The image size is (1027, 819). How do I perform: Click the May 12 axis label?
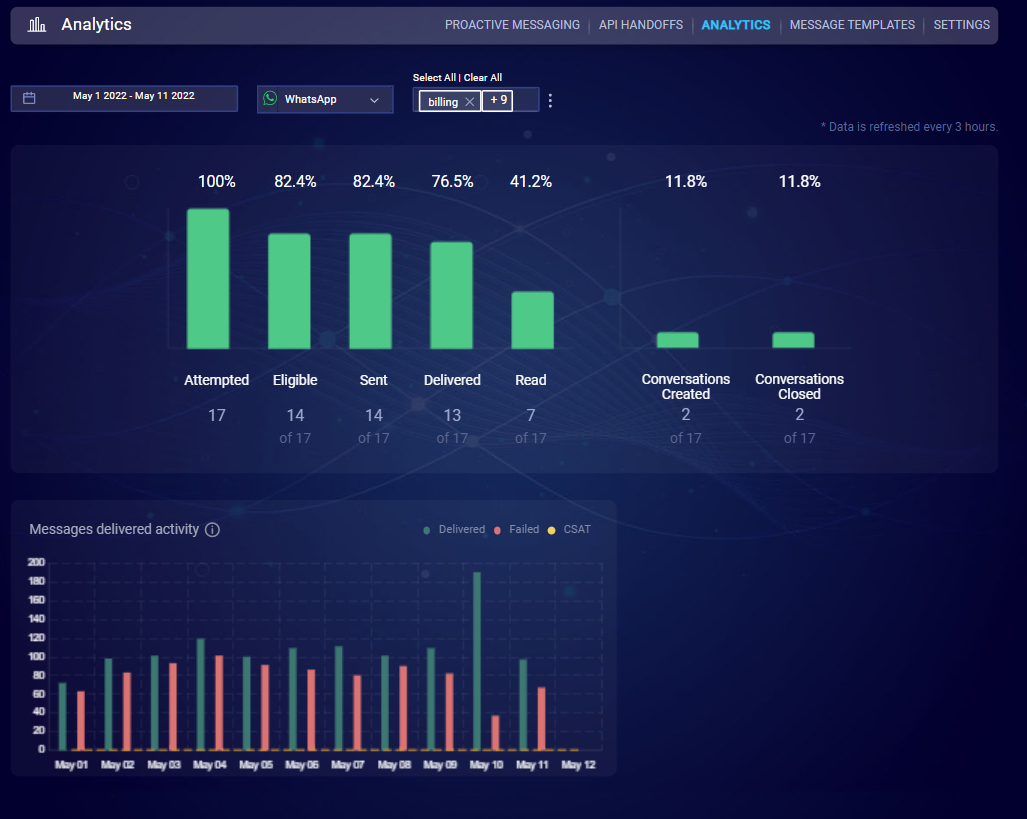(578, 765)
